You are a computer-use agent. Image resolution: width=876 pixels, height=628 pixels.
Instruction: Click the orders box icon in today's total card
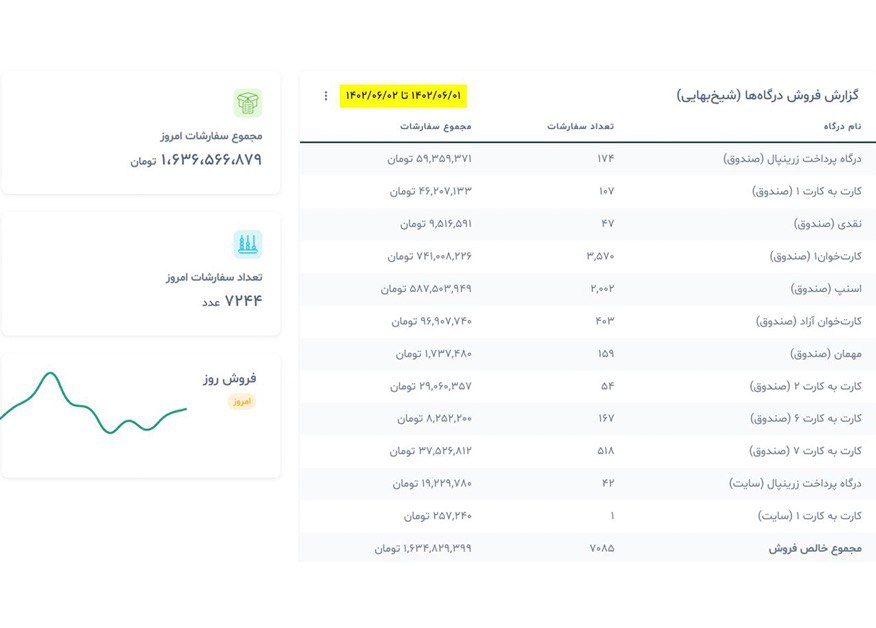[247, 103]
